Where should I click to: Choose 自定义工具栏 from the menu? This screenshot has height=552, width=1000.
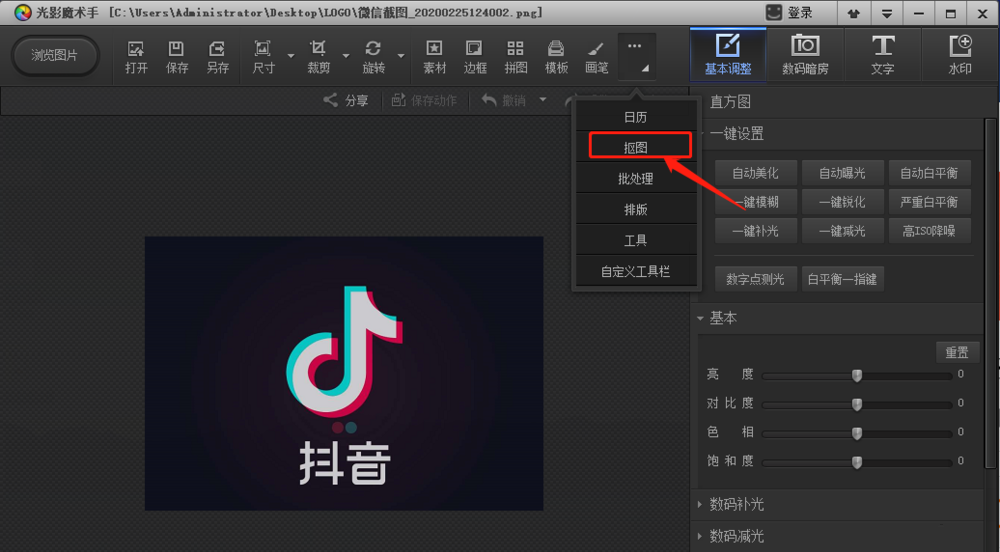tap(635, 272)
